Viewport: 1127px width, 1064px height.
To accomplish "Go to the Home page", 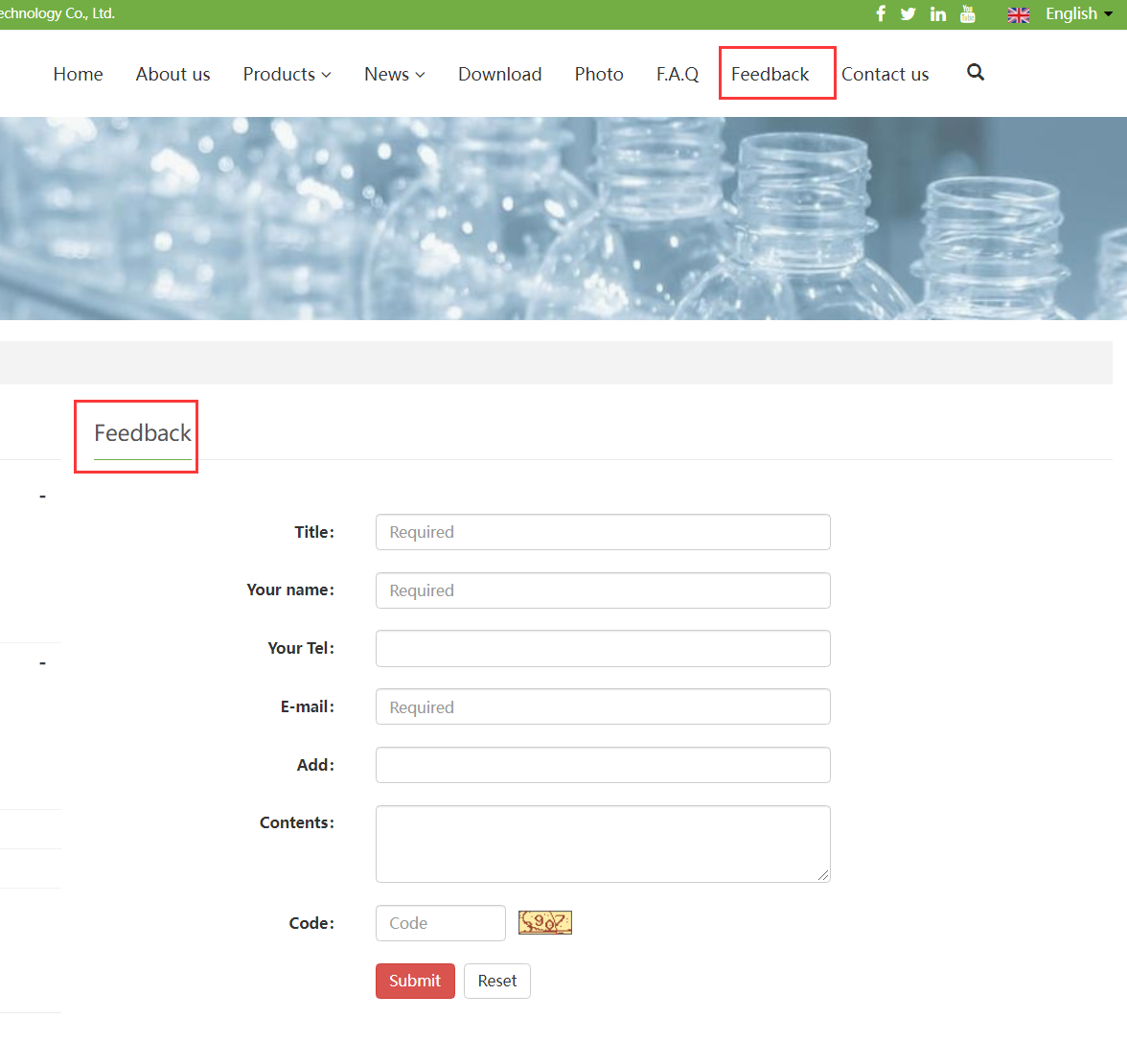I will 78,74.
